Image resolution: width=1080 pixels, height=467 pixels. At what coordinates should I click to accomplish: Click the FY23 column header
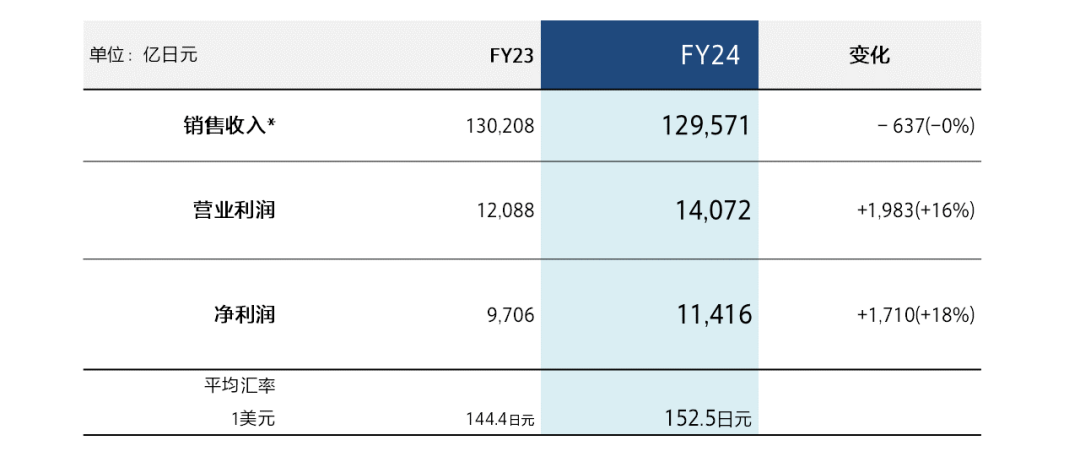tap(511, 56)
